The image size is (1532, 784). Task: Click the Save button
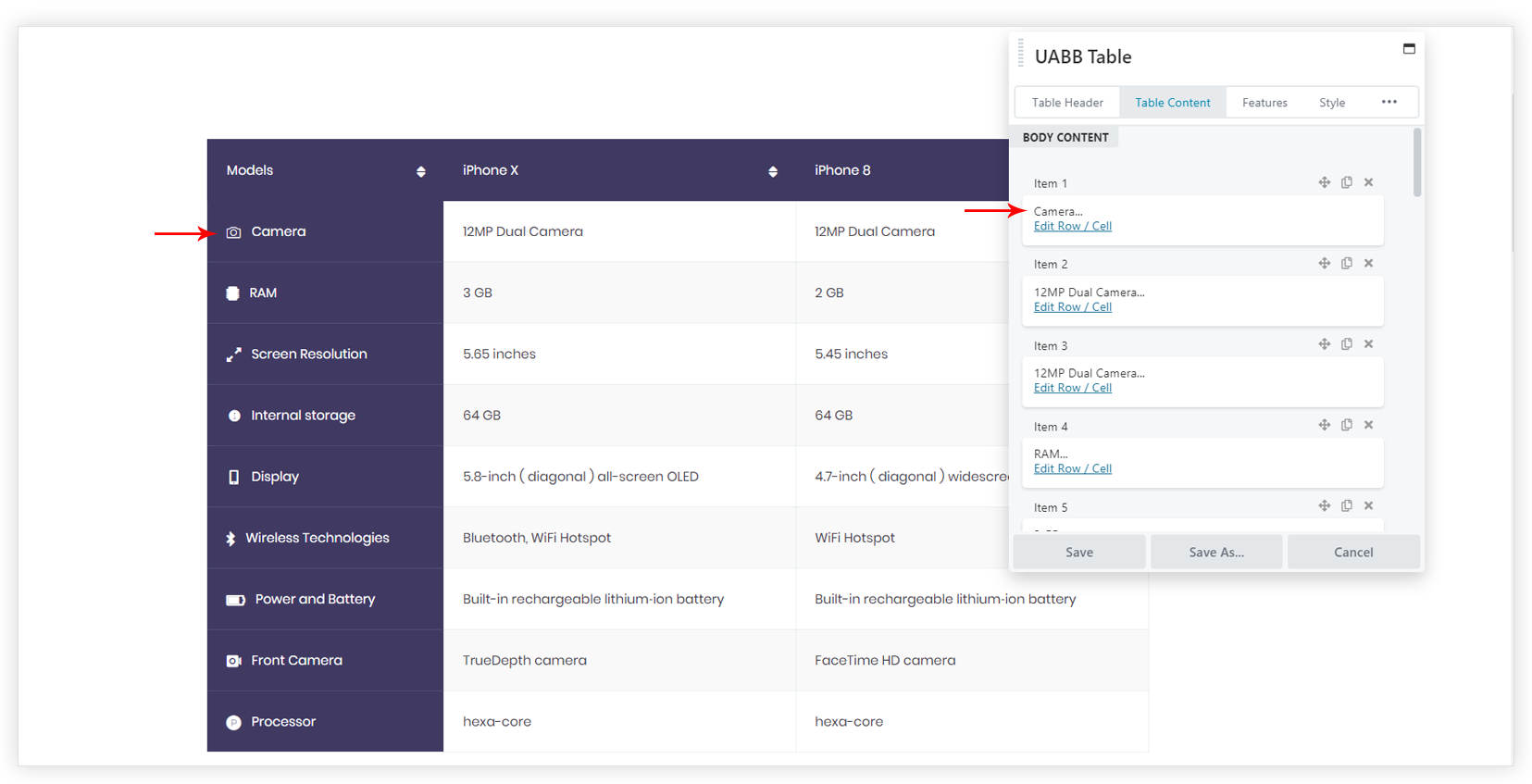(1079, 552)
